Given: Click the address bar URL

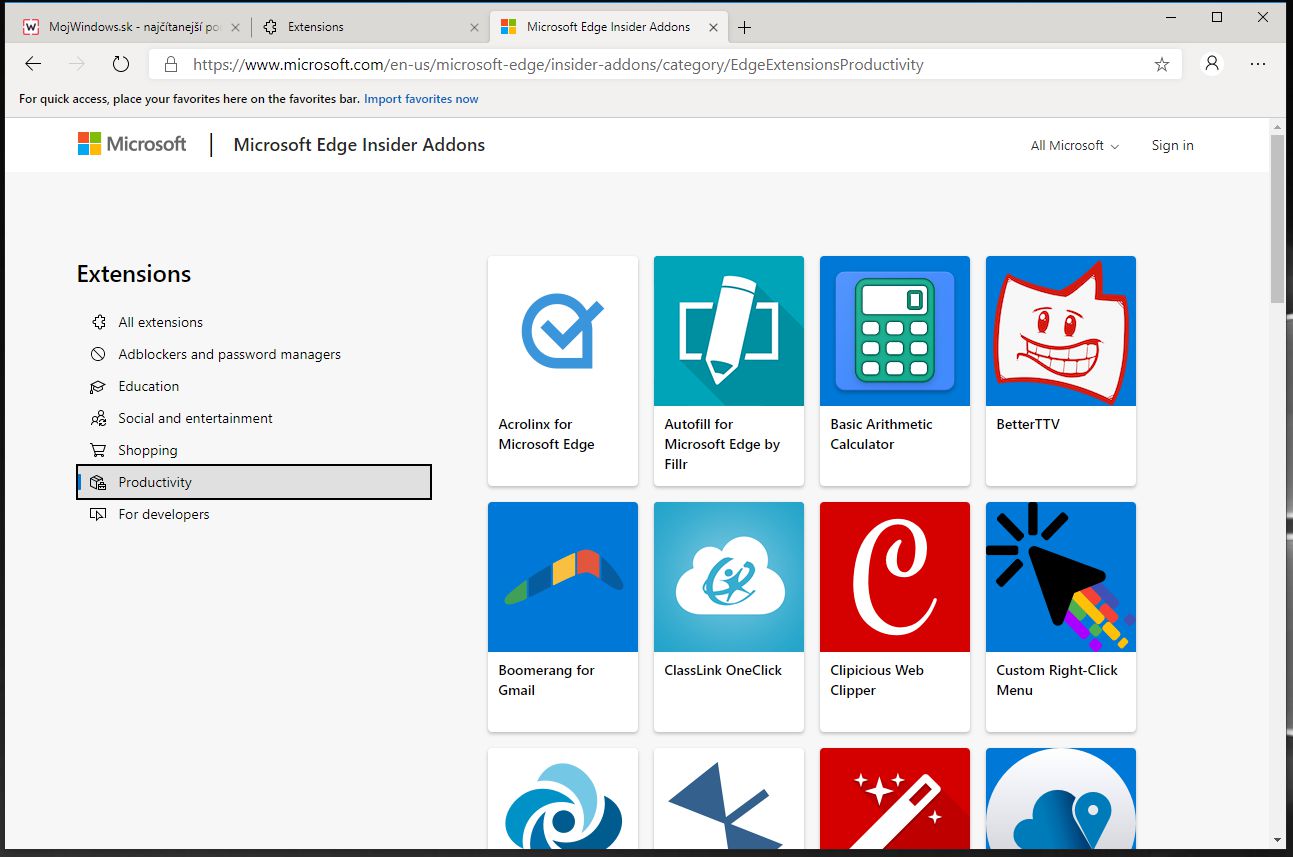Looking at the screenshot, I should point(558,64).
